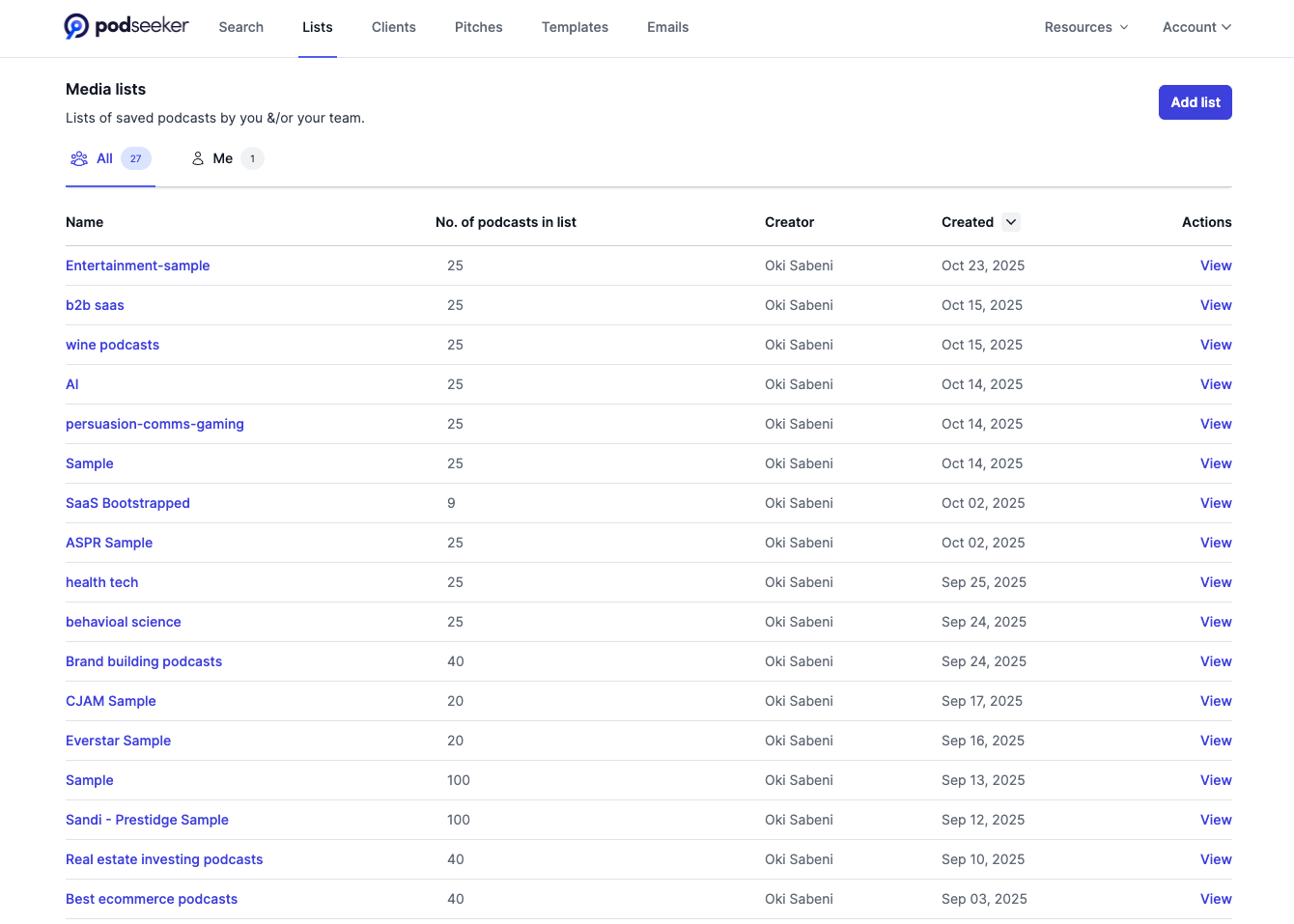Click the team icon beside the All filter
The image size is (1294, 924).
pyautogui.click(x=78, y=158)
